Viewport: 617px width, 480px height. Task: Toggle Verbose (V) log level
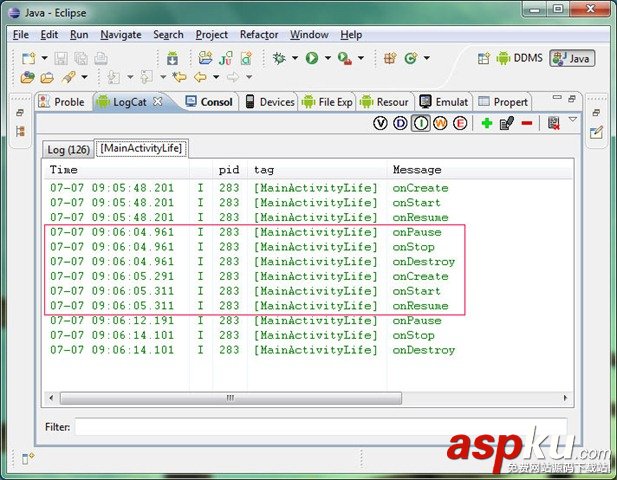[380, 124]
